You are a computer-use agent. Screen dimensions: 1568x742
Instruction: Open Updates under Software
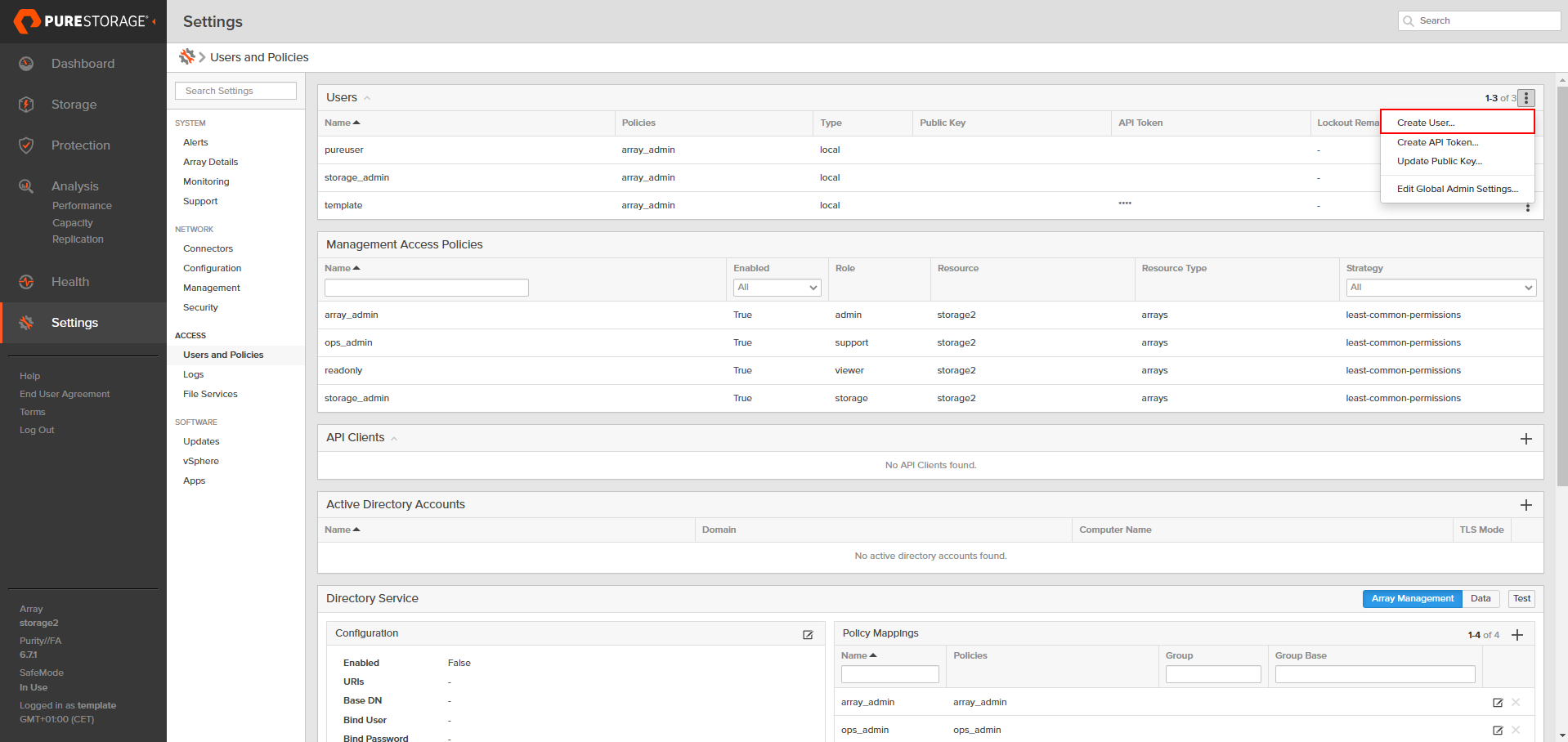coord(201,441)
